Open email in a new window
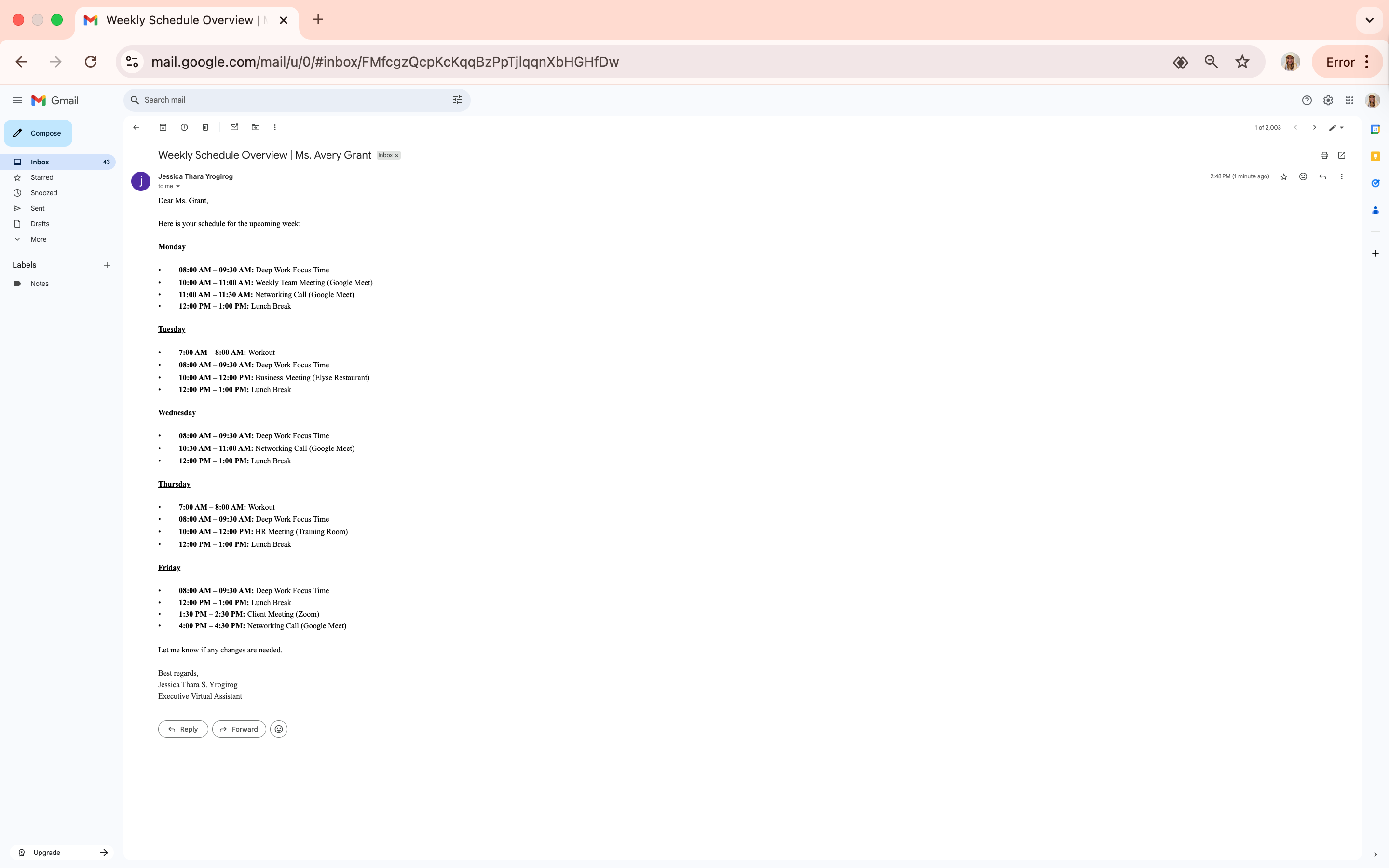 pos(1342,156)
